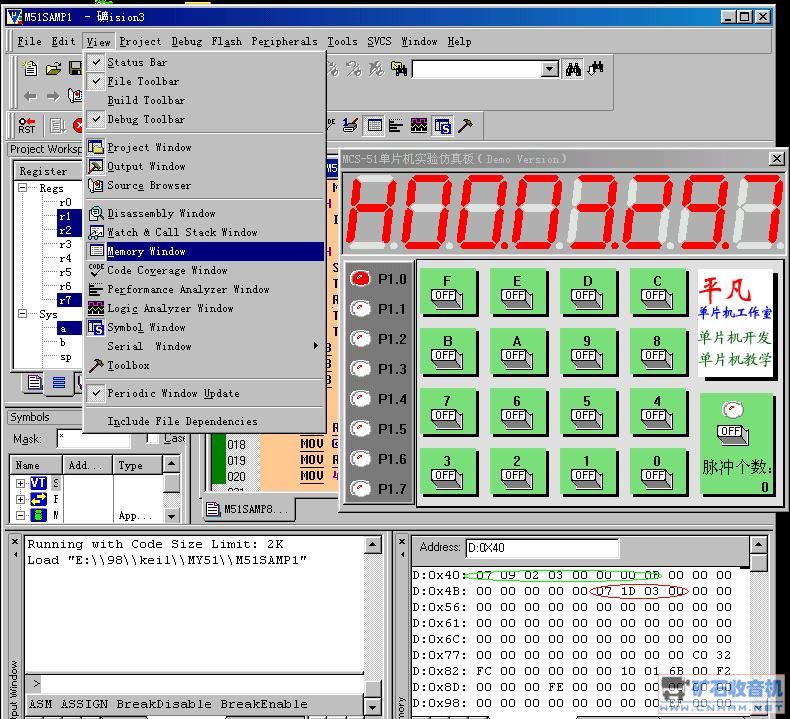Click the VT symbol tree icon
The image size is (790, 719).
(x=38, y=483)
